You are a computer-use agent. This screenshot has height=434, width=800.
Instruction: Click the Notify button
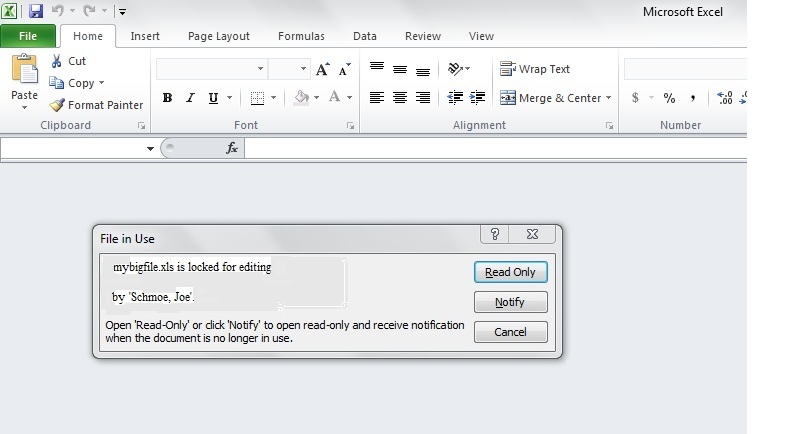pos(510,302)
